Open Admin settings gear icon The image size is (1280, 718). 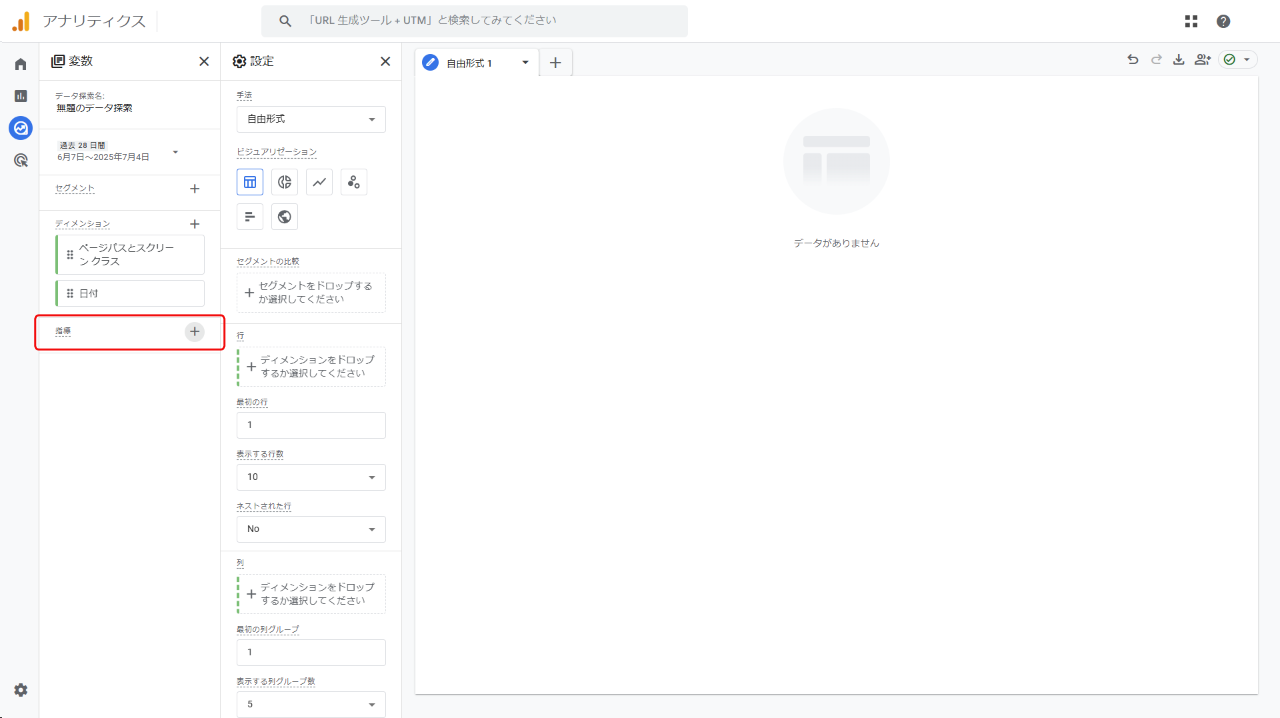[20, 690]
